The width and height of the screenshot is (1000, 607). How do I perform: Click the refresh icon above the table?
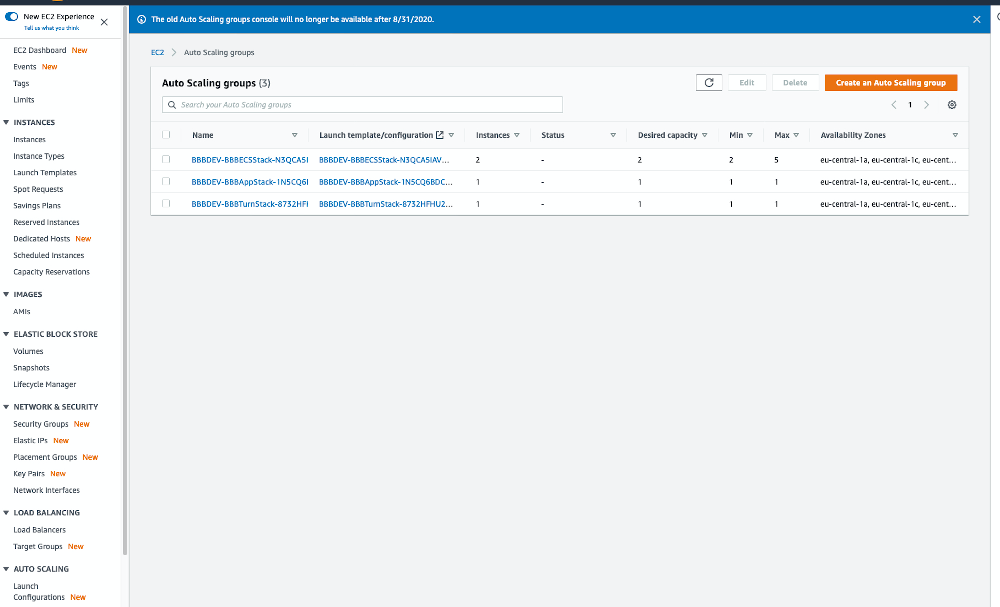[709, 82]
